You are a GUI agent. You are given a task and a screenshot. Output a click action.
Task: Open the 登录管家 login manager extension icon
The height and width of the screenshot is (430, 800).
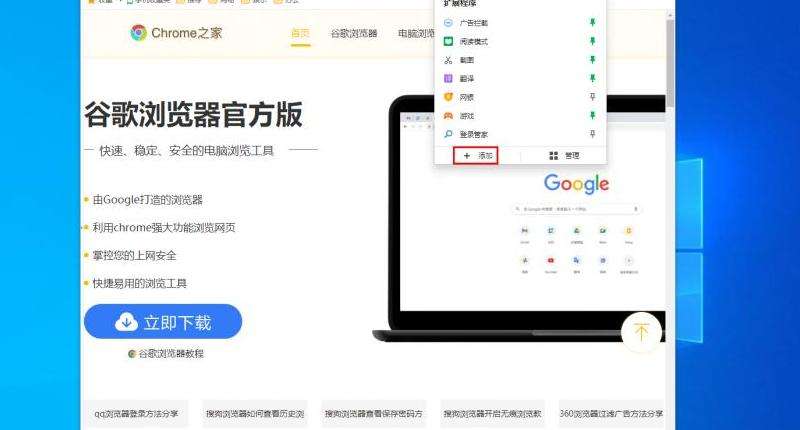click(448, 134)
